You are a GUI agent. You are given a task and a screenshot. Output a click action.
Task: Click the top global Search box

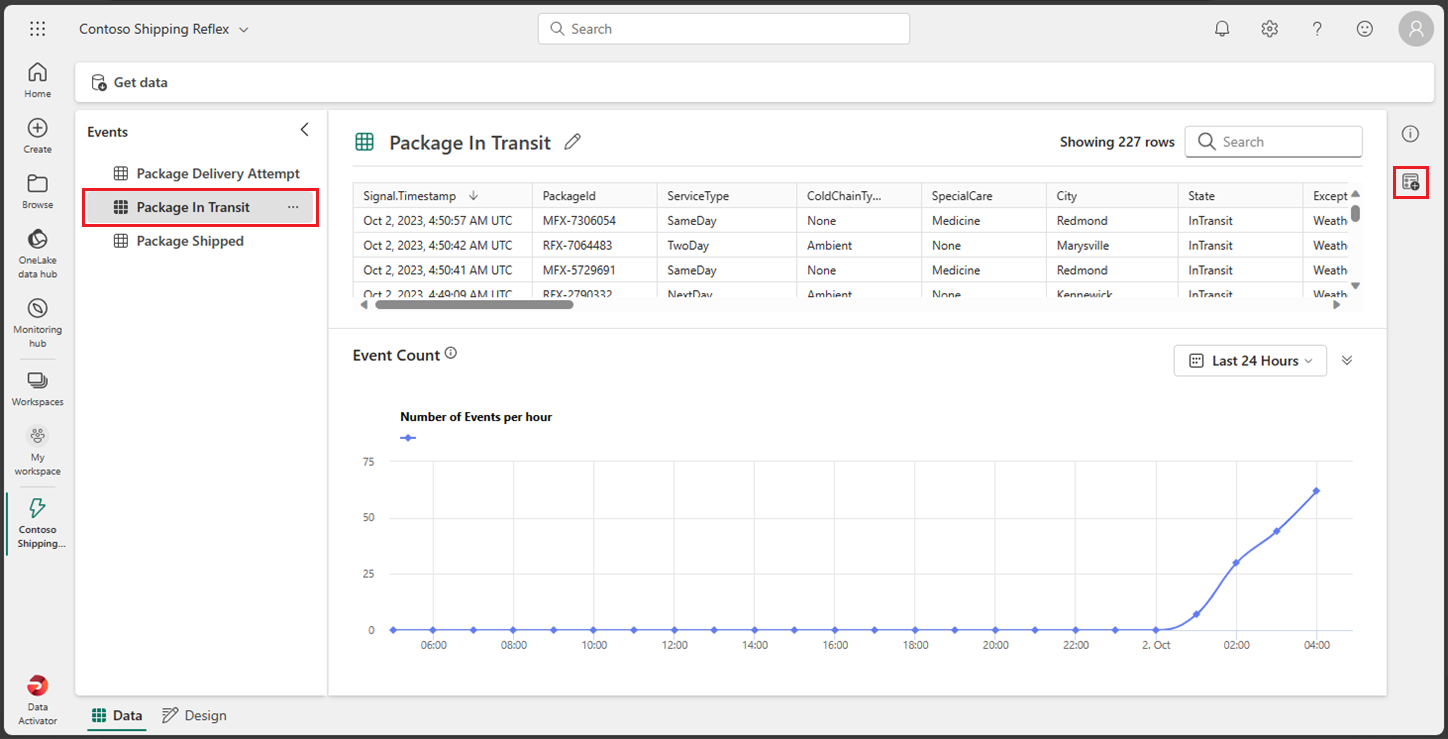tap(724, 29)
